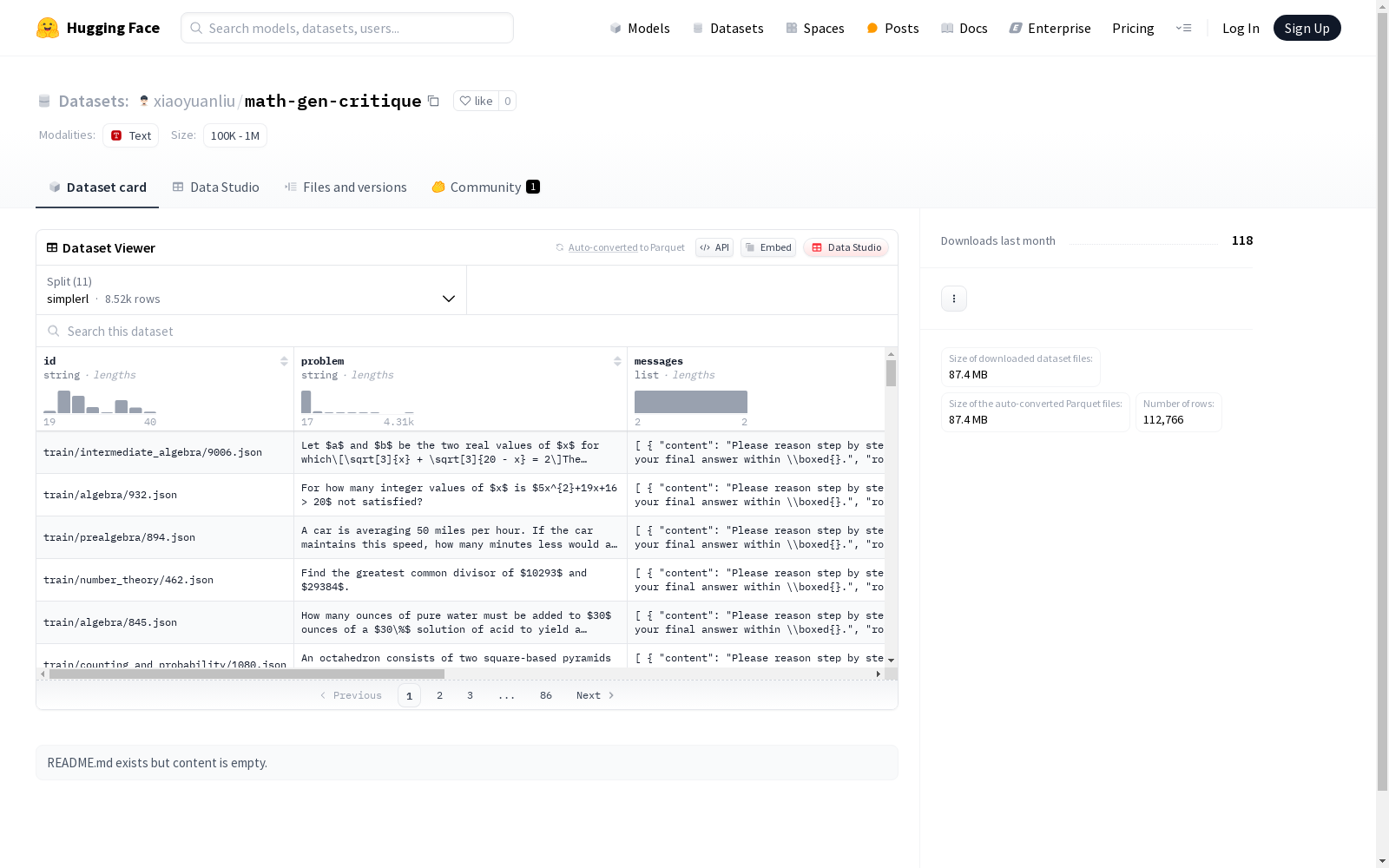Click the search magnifier in dataset search
The height and width of the screenshot is (868, 1389).
pyautogui.click(x=54, y=332)
